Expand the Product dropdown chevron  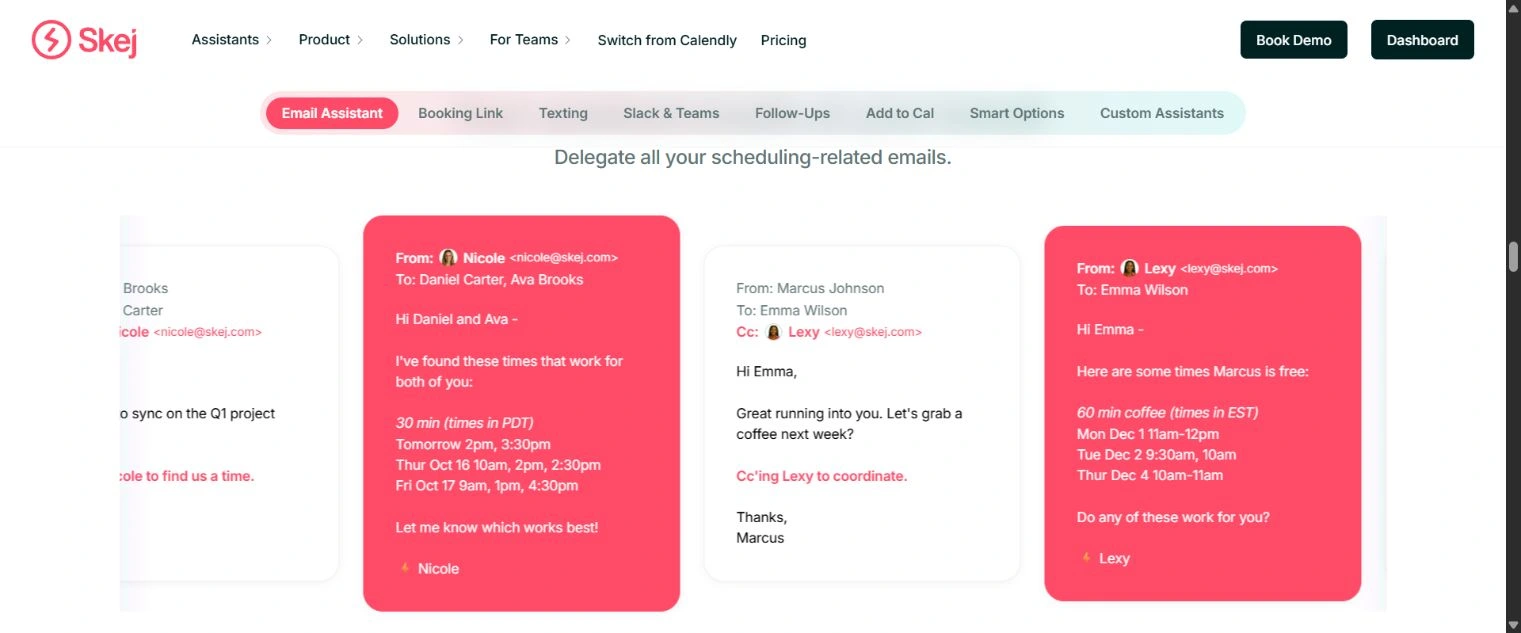pos(360,40)
